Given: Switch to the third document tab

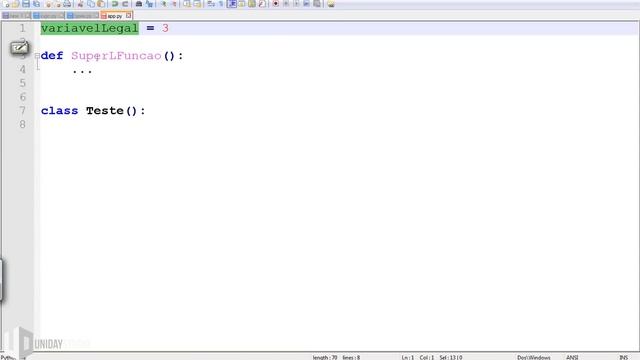Looking at the screenshot, I should [83, 16].
